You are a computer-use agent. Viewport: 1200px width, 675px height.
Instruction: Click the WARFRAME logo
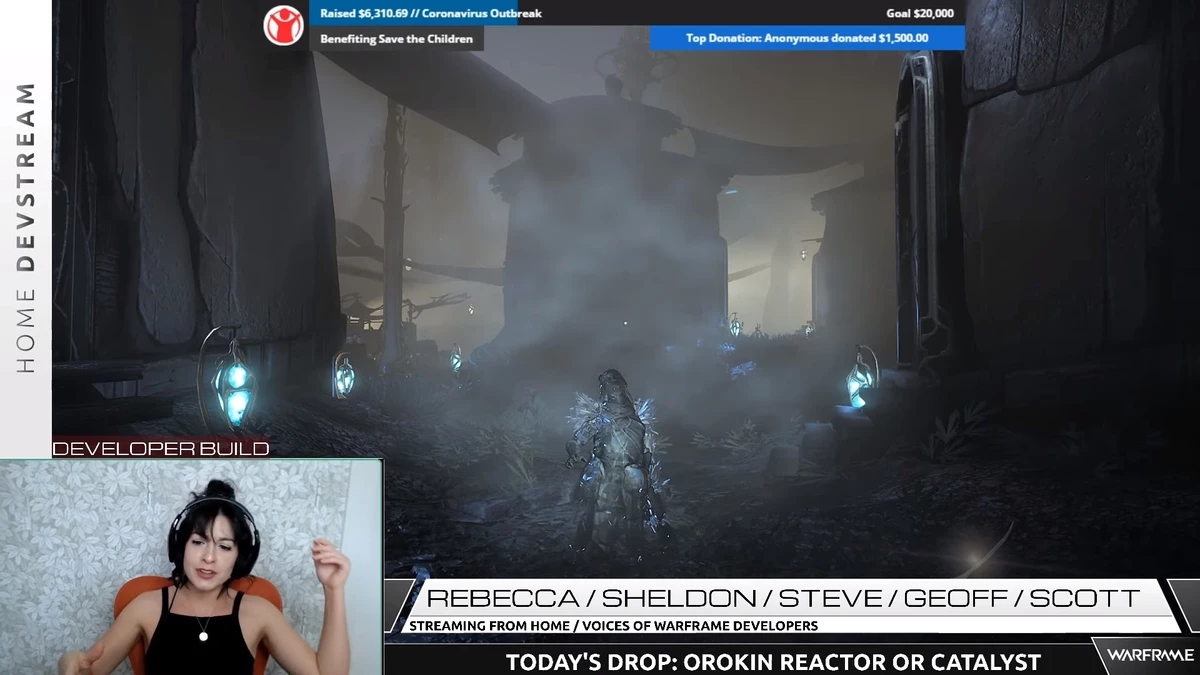pos(1150,655)
